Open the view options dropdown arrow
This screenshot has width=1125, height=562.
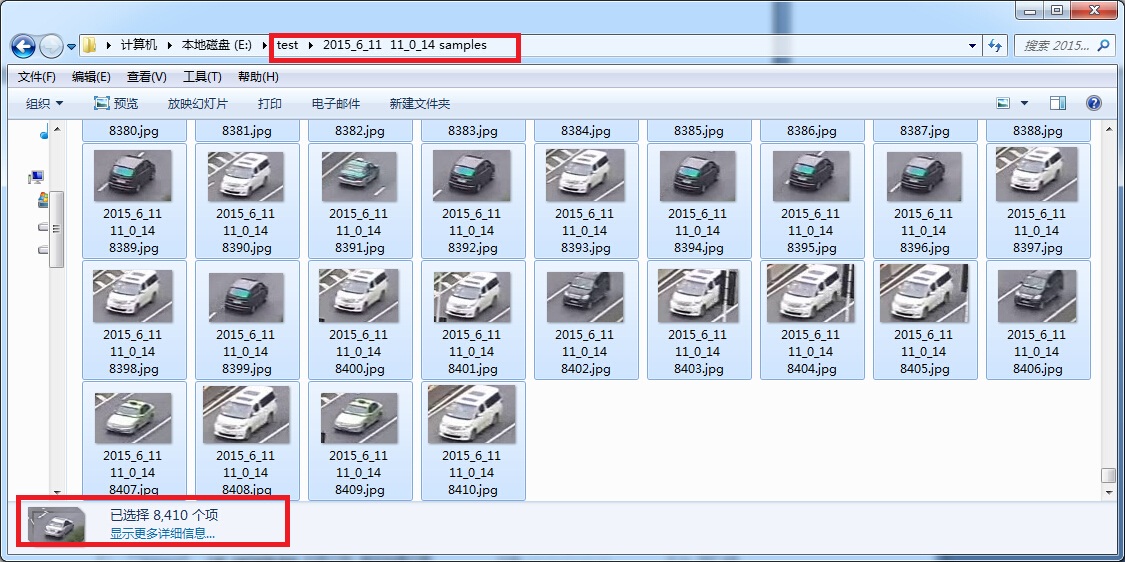point(1024,104)
